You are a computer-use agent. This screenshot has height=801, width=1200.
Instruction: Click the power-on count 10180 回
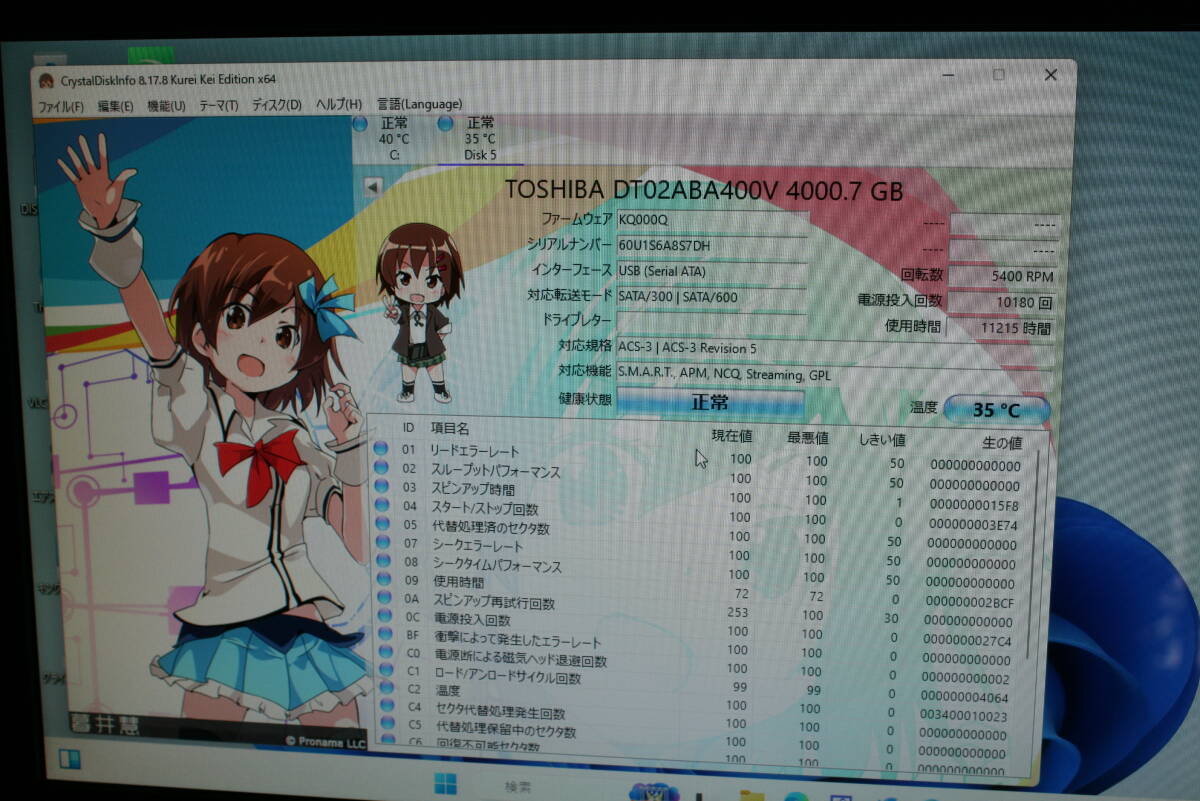click(1001, 302)
